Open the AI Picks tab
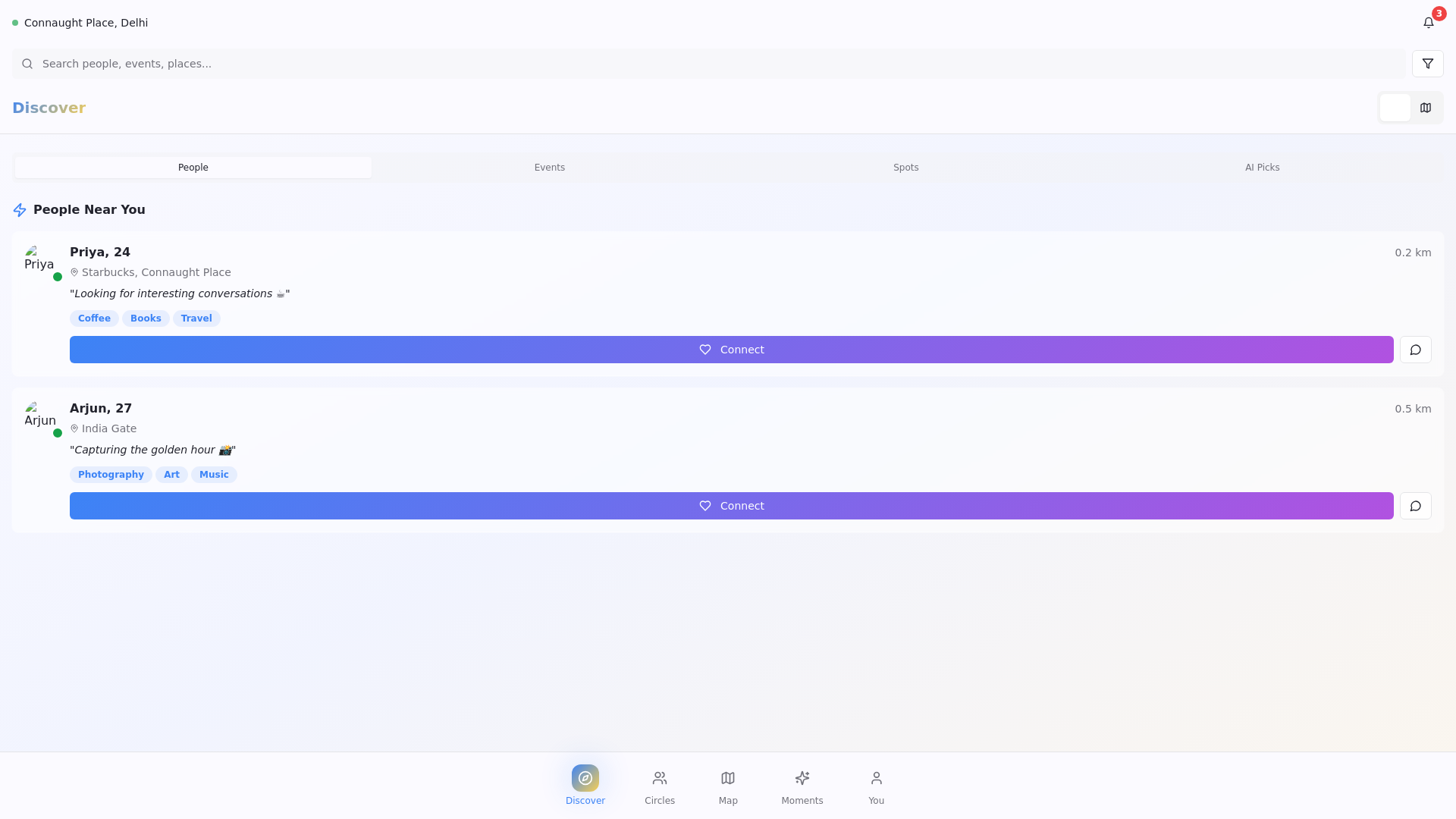1456x819 pixels. 1262,168
